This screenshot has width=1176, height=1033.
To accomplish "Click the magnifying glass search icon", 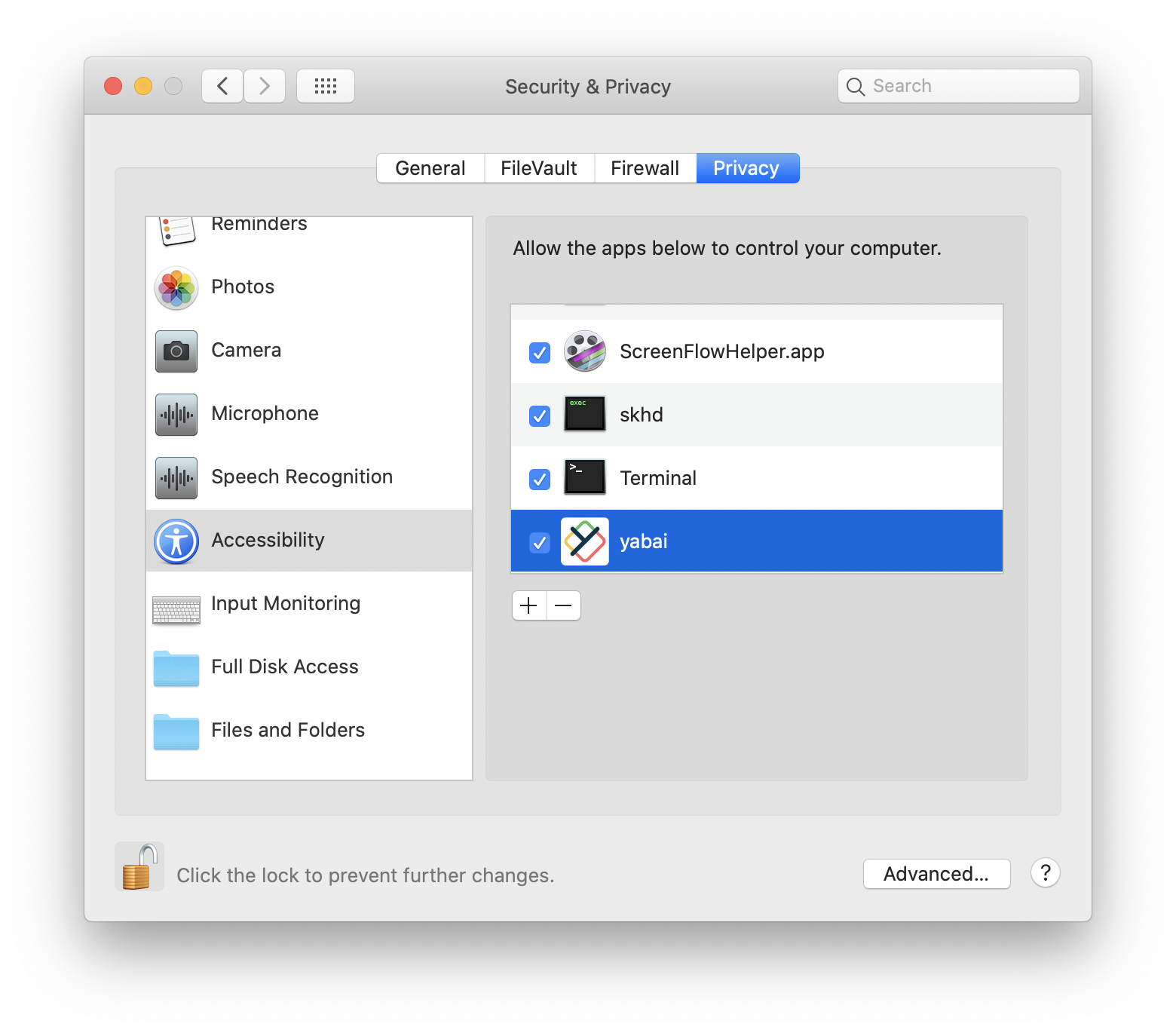I will tap(855, 87).
